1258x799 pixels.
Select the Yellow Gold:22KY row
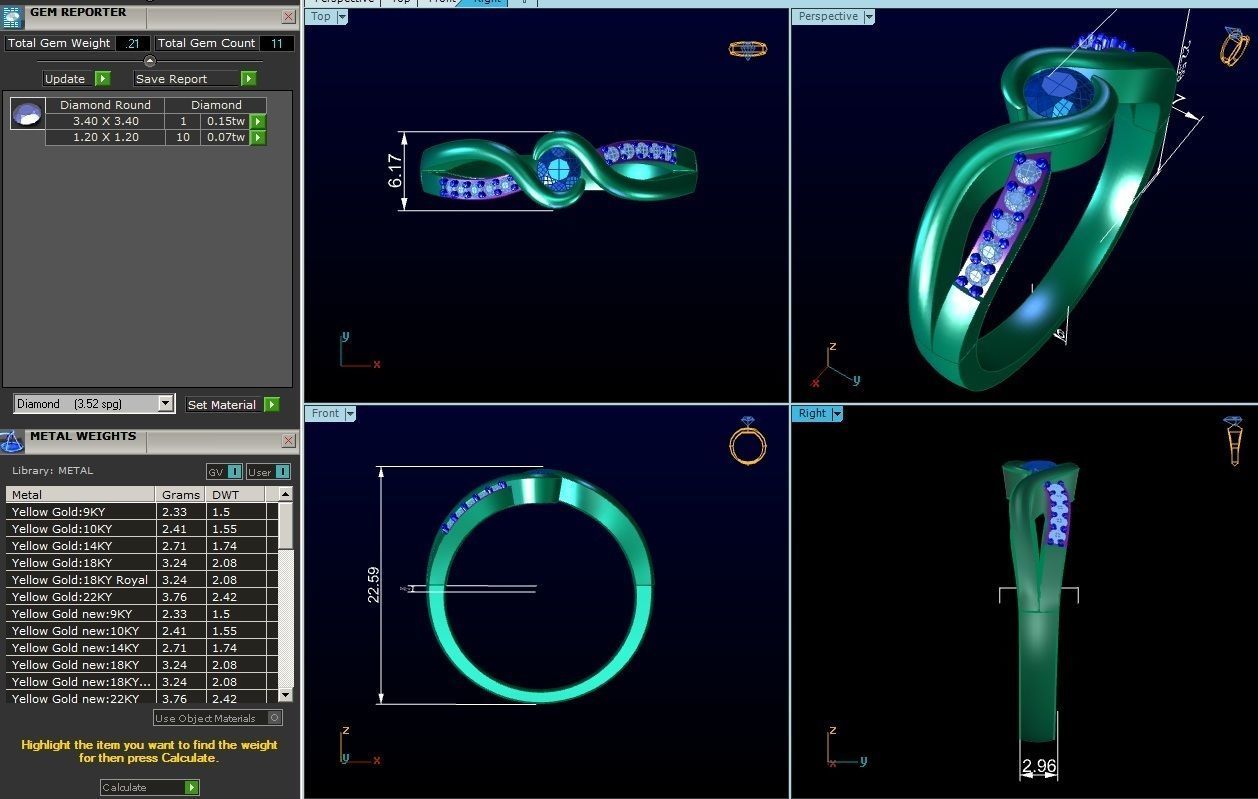[140, 597]
